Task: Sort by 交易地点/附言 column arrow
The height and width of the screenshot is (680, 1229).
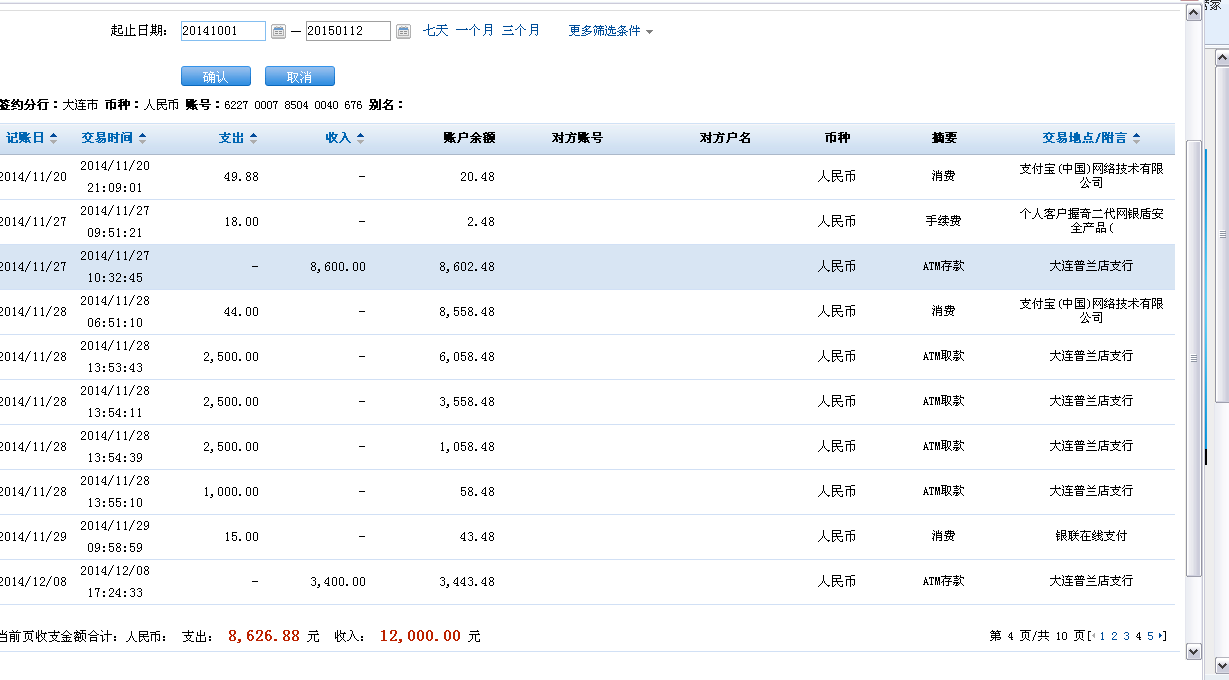Action: (1137, 138)
